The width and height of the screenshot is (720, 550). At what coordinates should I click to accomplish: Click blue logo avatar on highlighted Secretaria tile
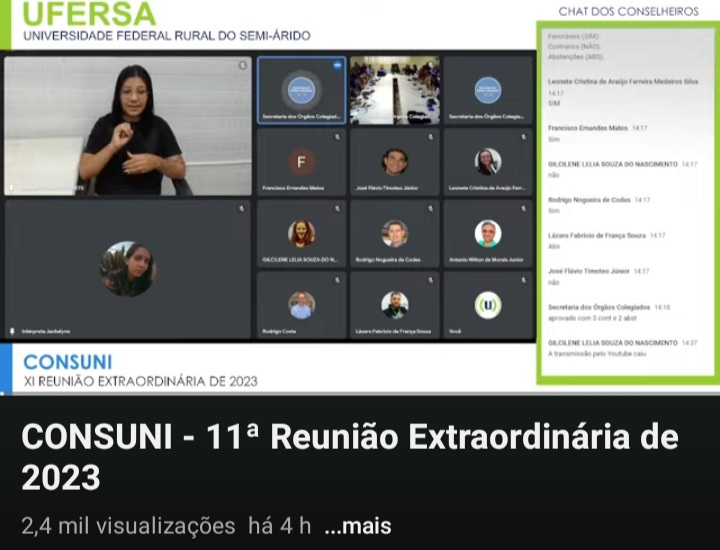301,90
